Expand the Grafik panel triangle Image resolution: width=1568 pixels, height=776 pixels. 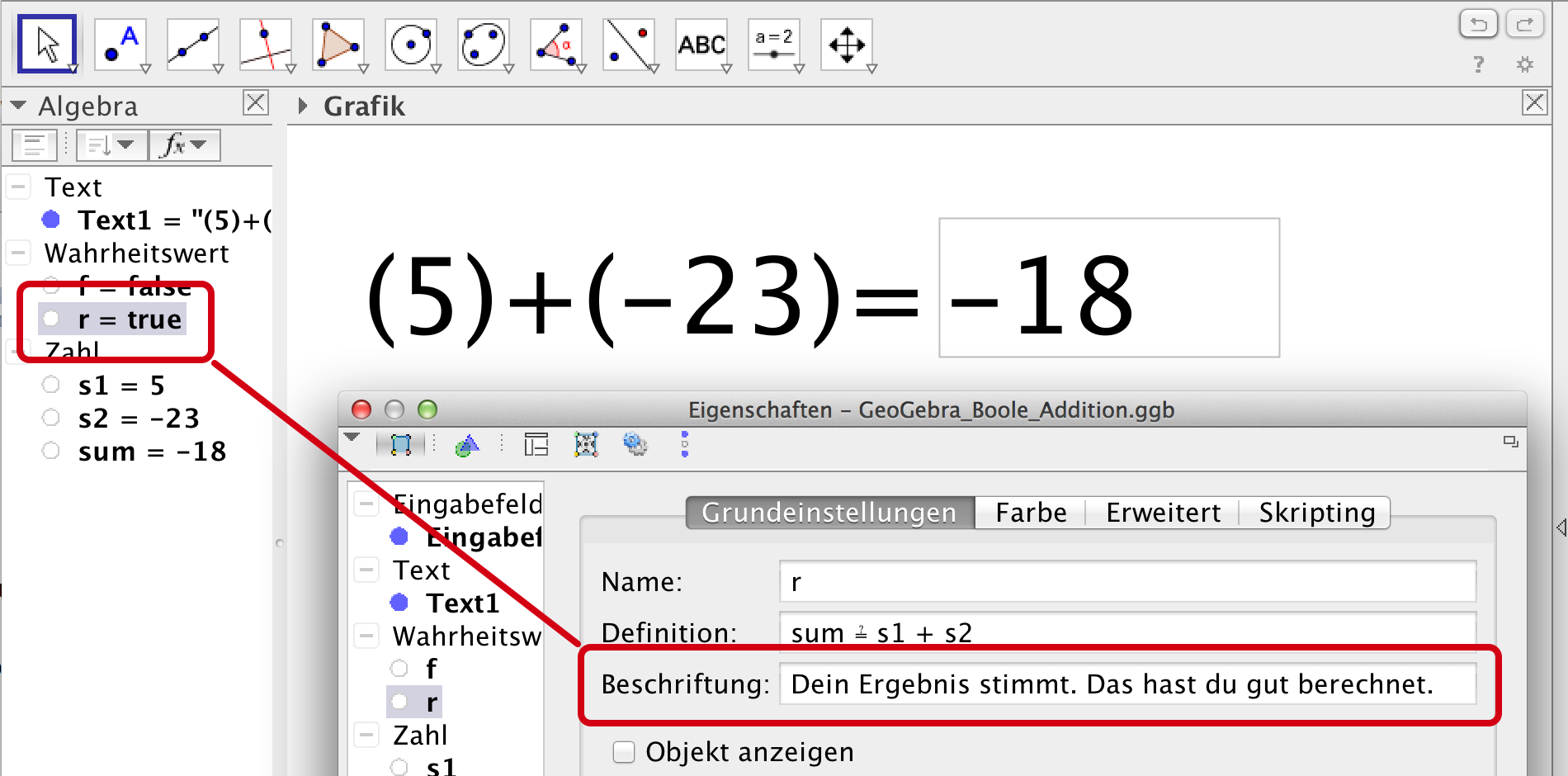tap(303, 106)
